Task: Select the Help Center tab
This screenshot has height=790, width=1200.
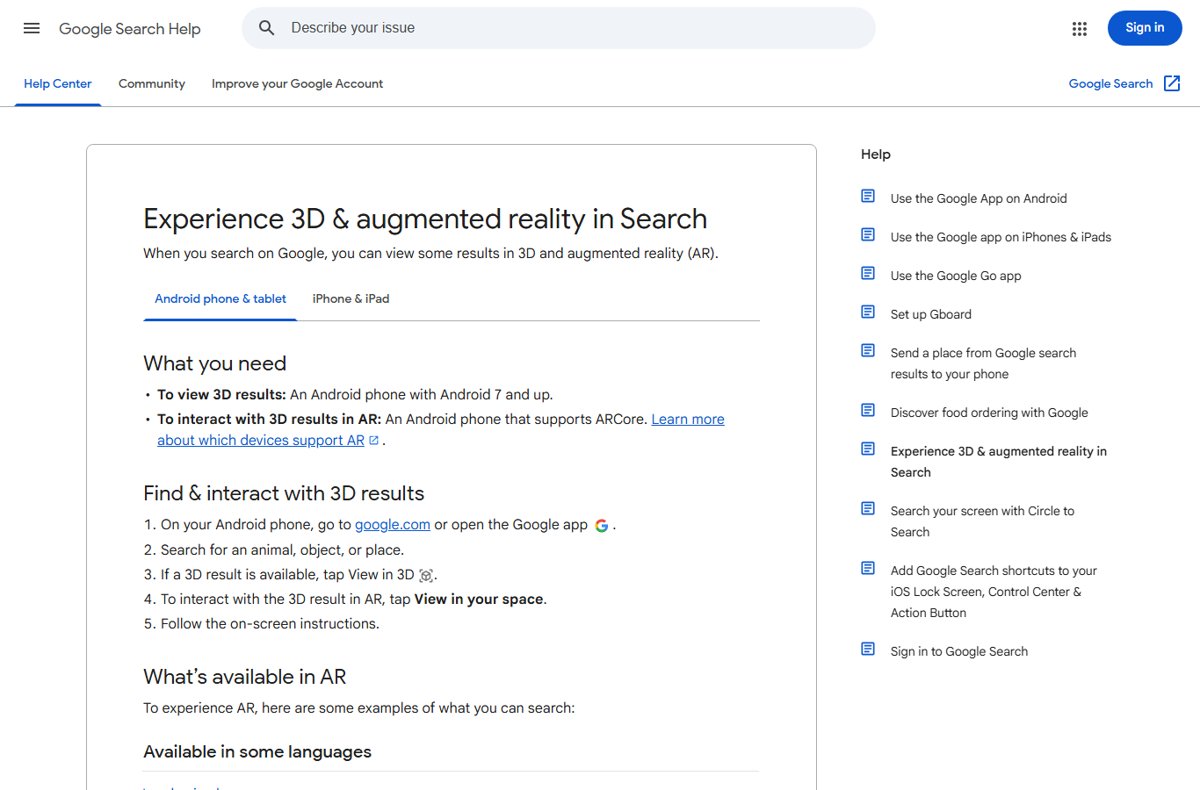Action: [x=58, y=84]
